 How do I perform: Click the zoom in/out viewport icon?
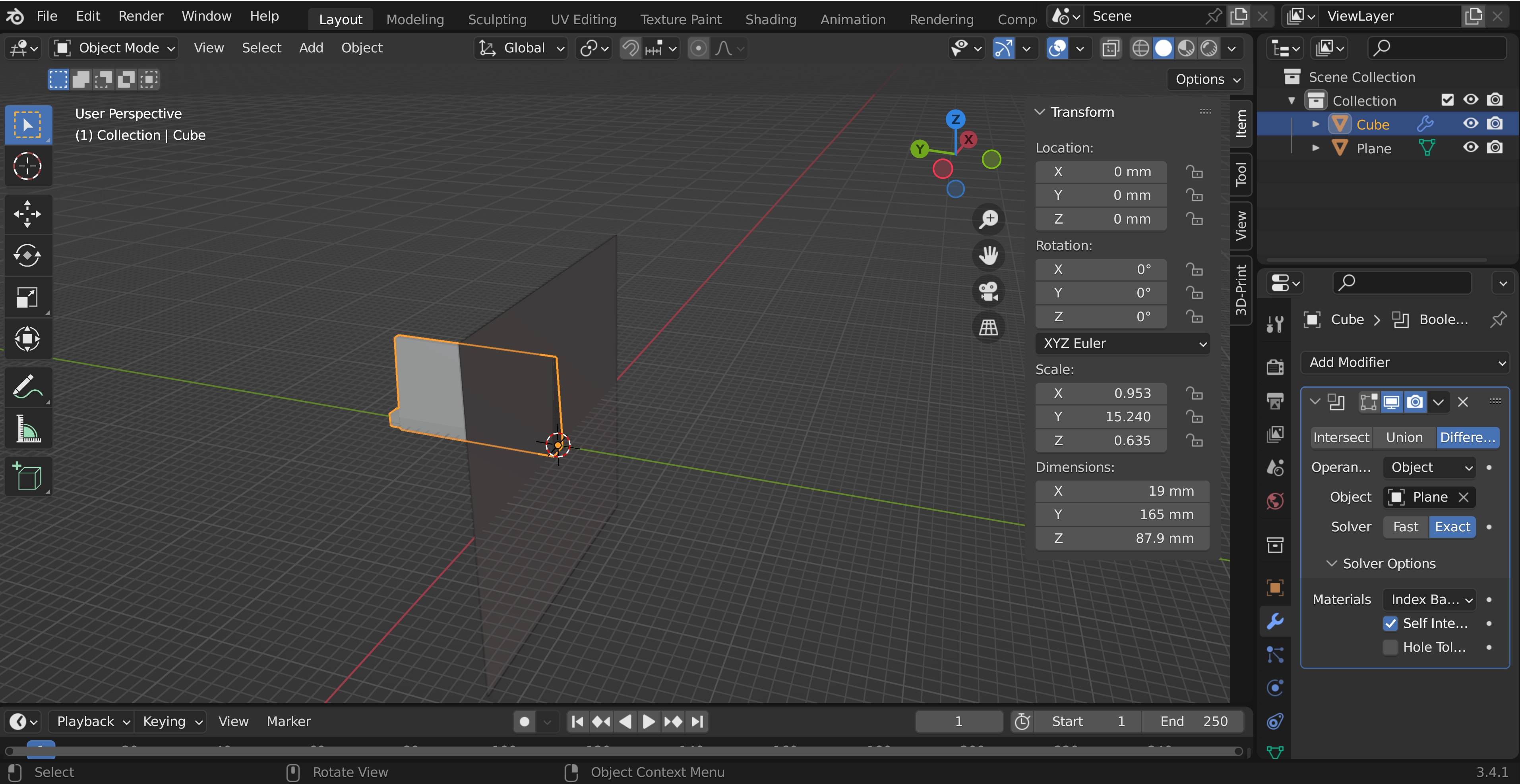pyautogui.click(x=988, y=220)
